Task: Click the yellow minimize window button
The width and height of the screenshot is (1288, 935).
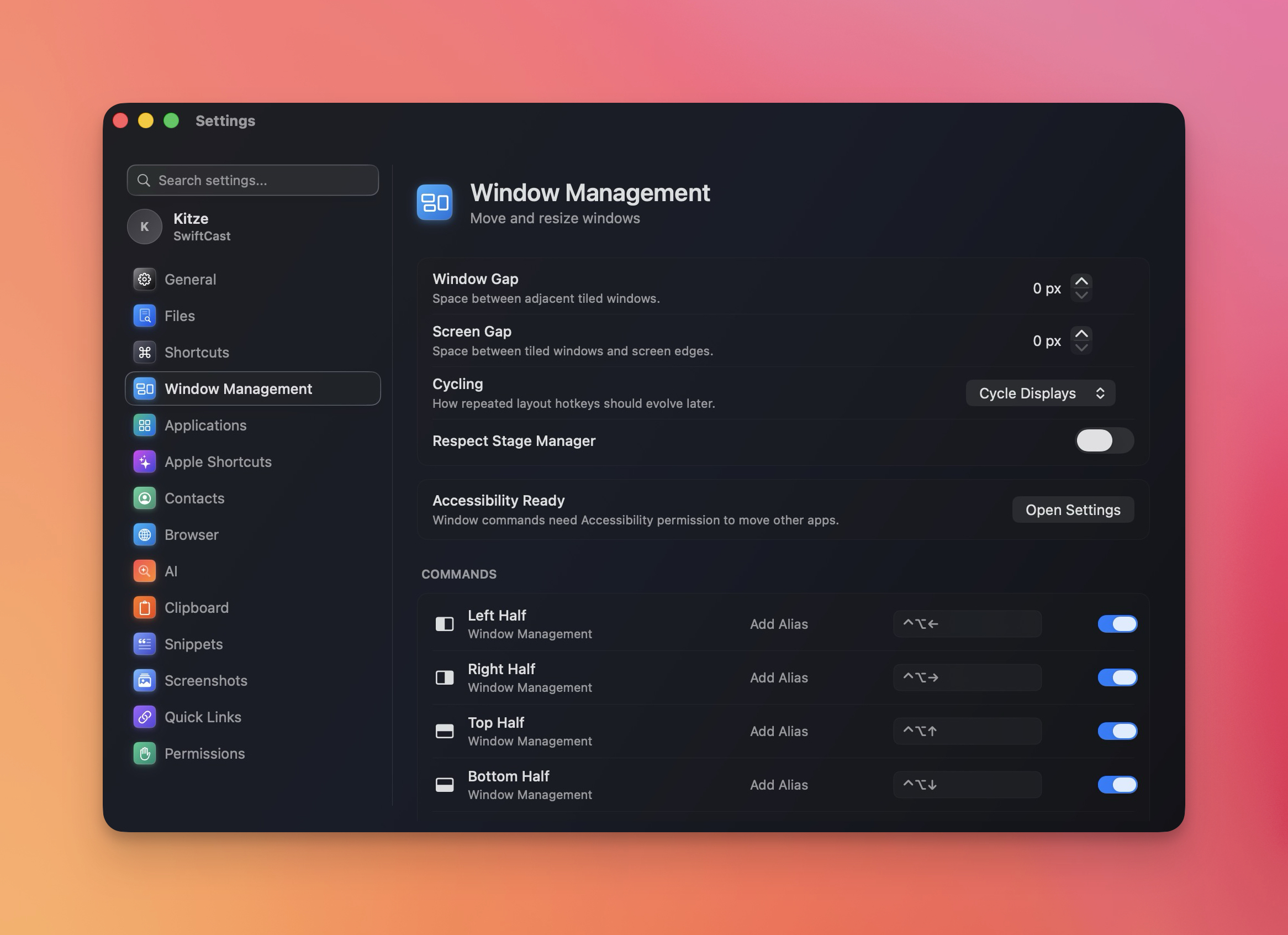Action: pos(145,120)
